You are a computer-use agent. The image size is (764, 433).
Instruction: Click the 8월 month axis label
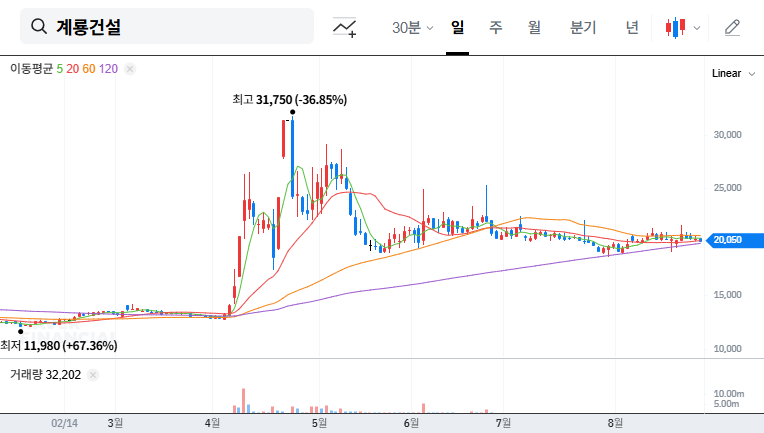click(x=615, y=423)
